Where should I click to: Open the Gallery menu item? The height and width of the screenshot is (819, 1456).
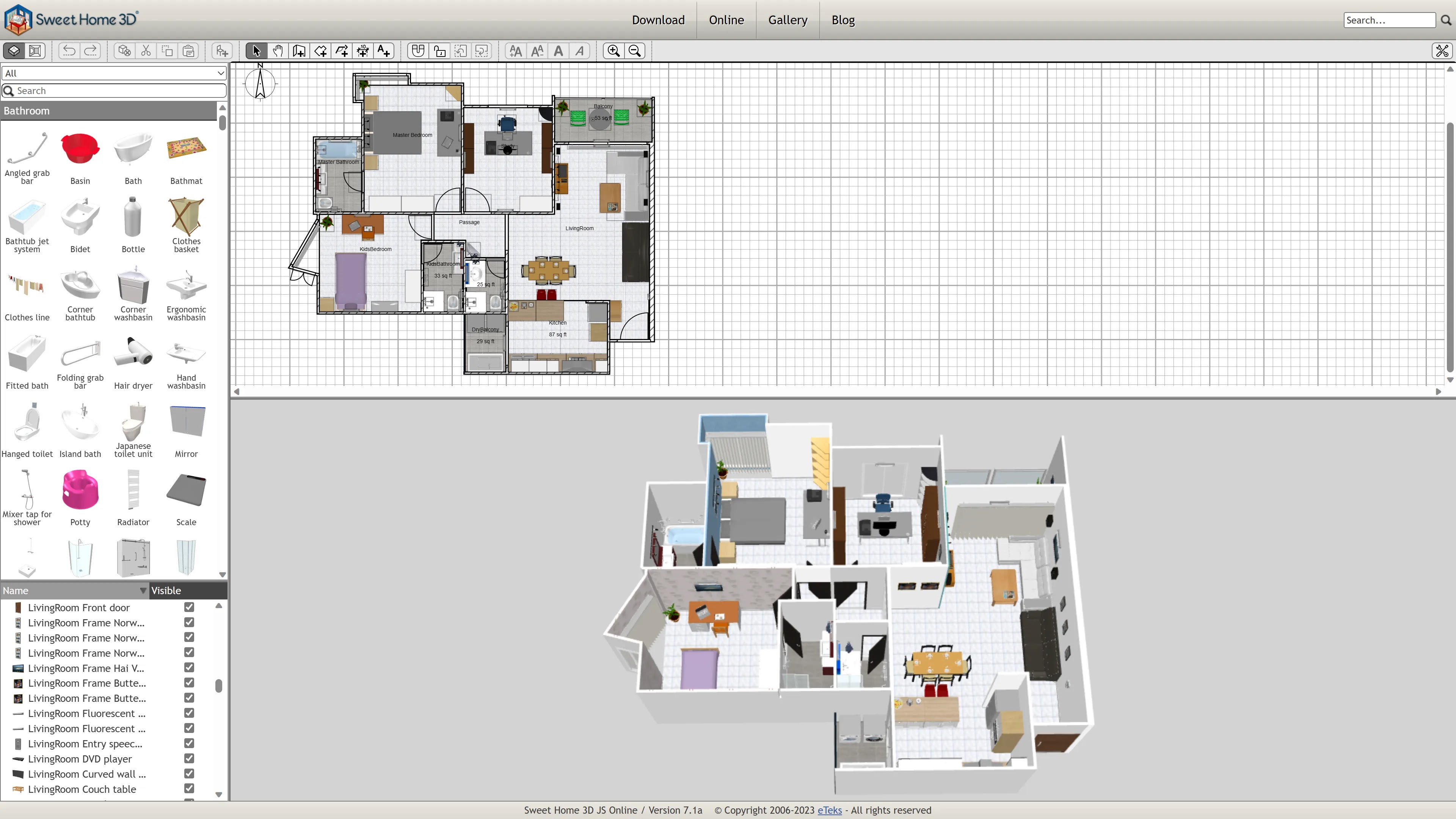[788, 20]
